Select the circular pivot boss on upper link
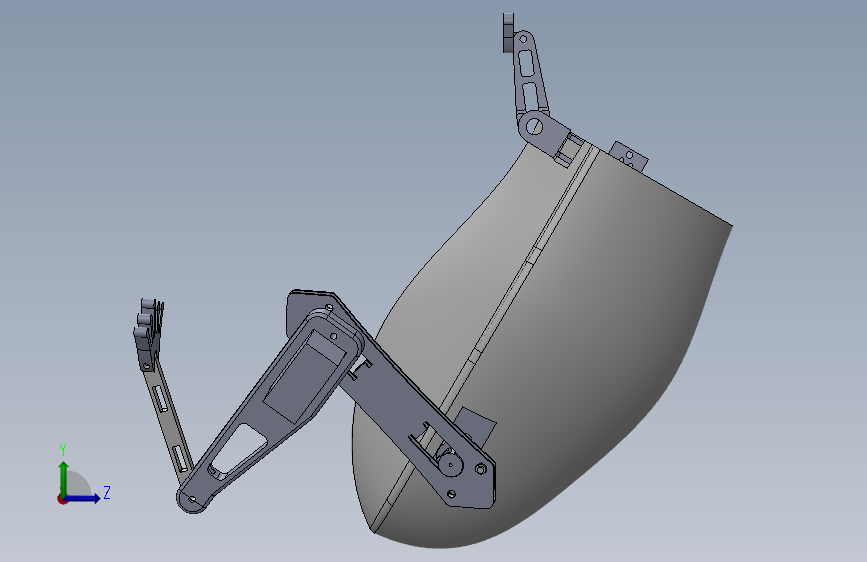 [534, 127]
